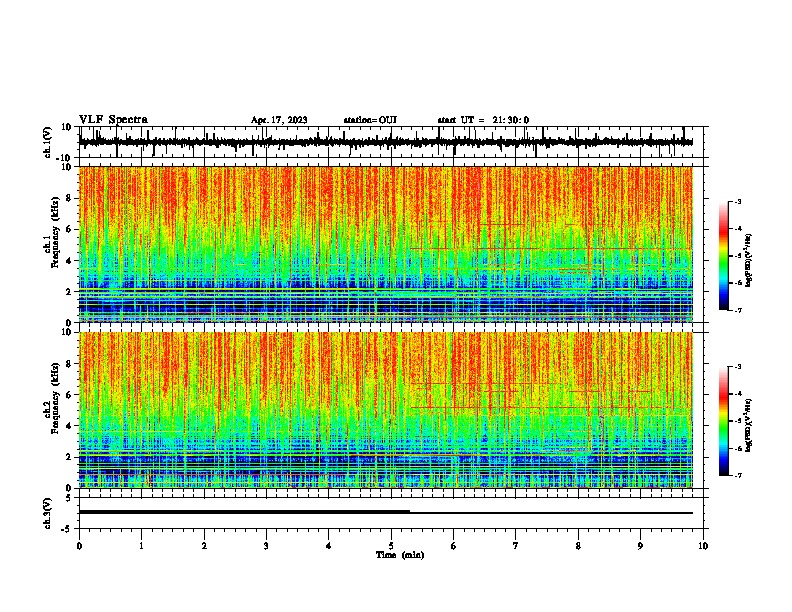Click the ch.1 spectrogram "8" kHz tick label
This screenshot has width=792, height=612.
[69, 198]
